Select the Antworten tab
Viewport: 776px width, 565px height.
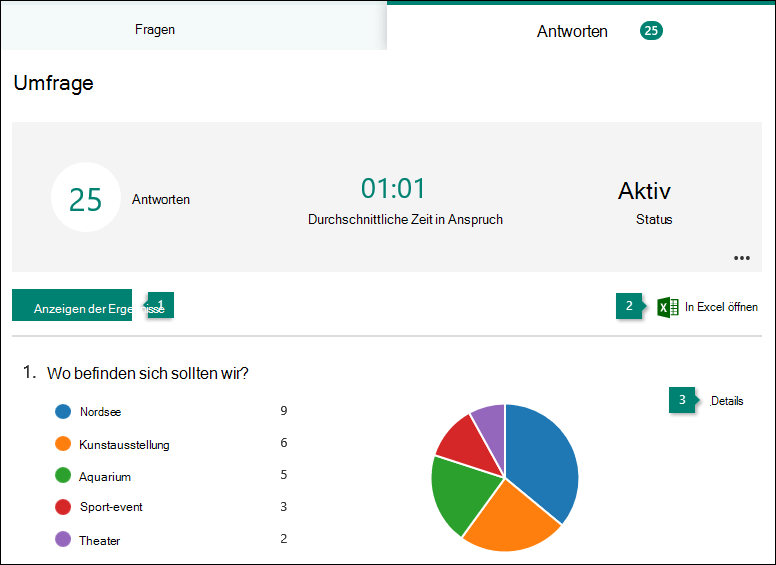[582, 28]
